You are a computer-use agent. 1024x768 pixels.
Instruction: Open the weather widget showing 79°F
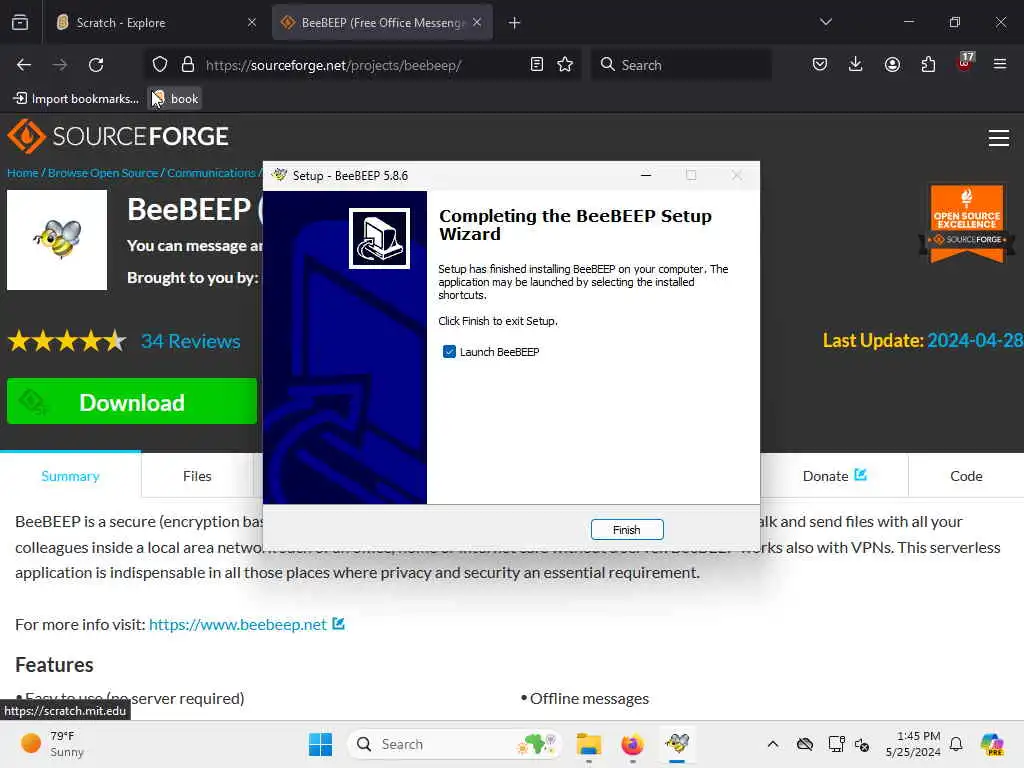pos(52,744)
